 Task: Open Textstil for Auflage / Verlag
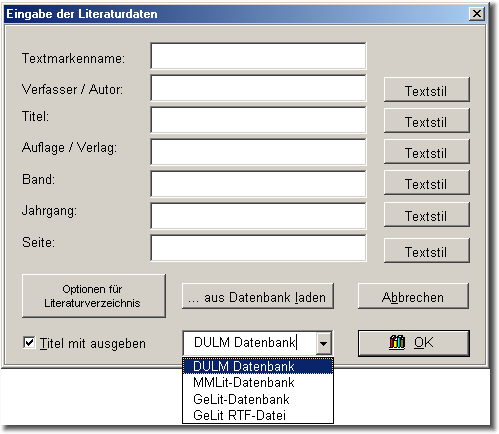(x=427, y=152)
